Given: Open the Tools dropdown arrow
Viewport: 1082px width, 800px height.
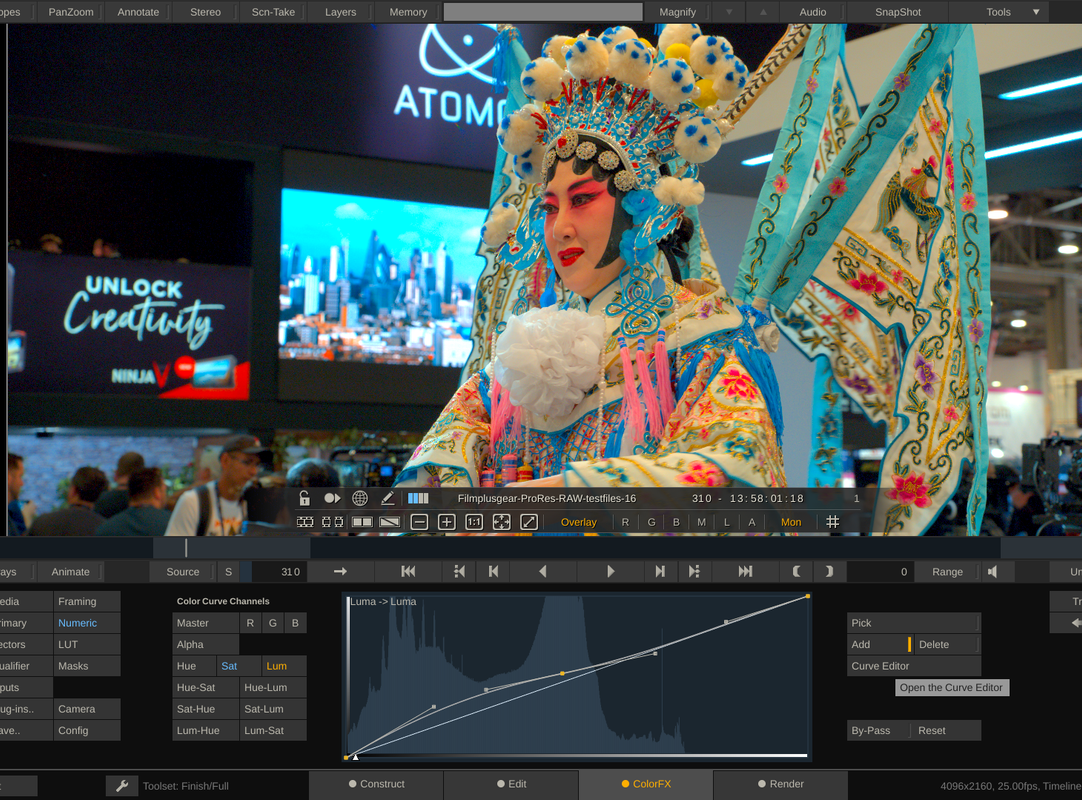Looking at the screenshot, I should tap(1036, 12).
